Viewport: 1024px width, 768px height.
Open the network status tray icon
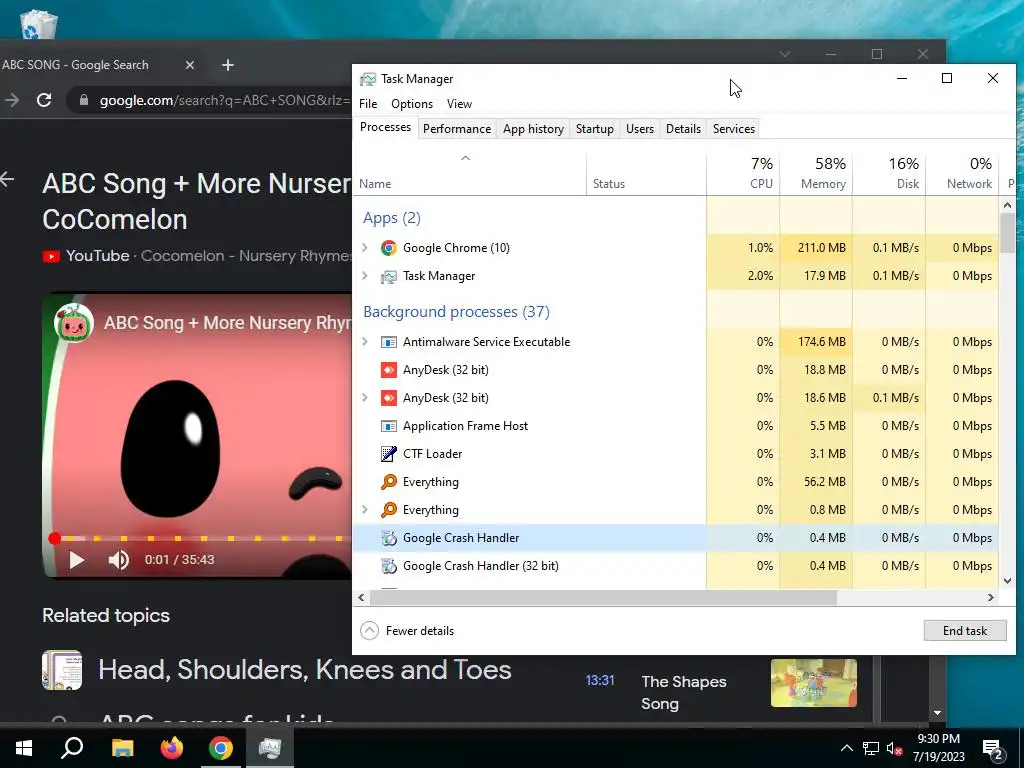pos(871,748)
